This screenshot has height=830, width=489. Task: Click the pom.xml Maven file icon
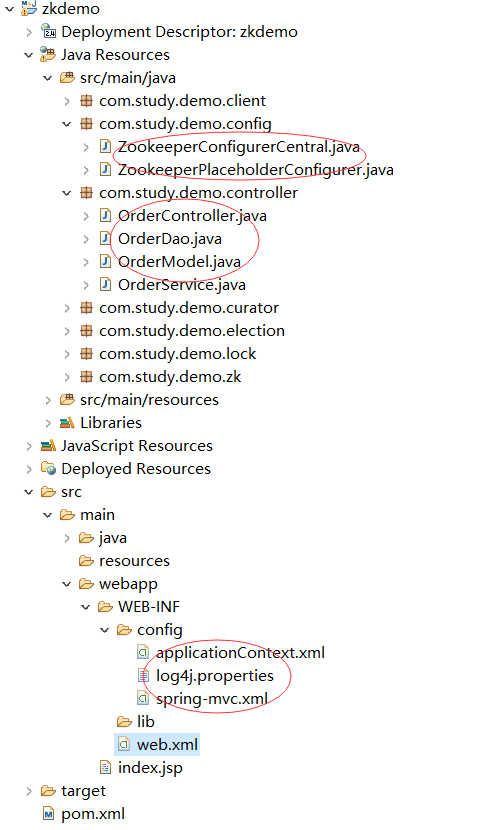coord(48,814)
